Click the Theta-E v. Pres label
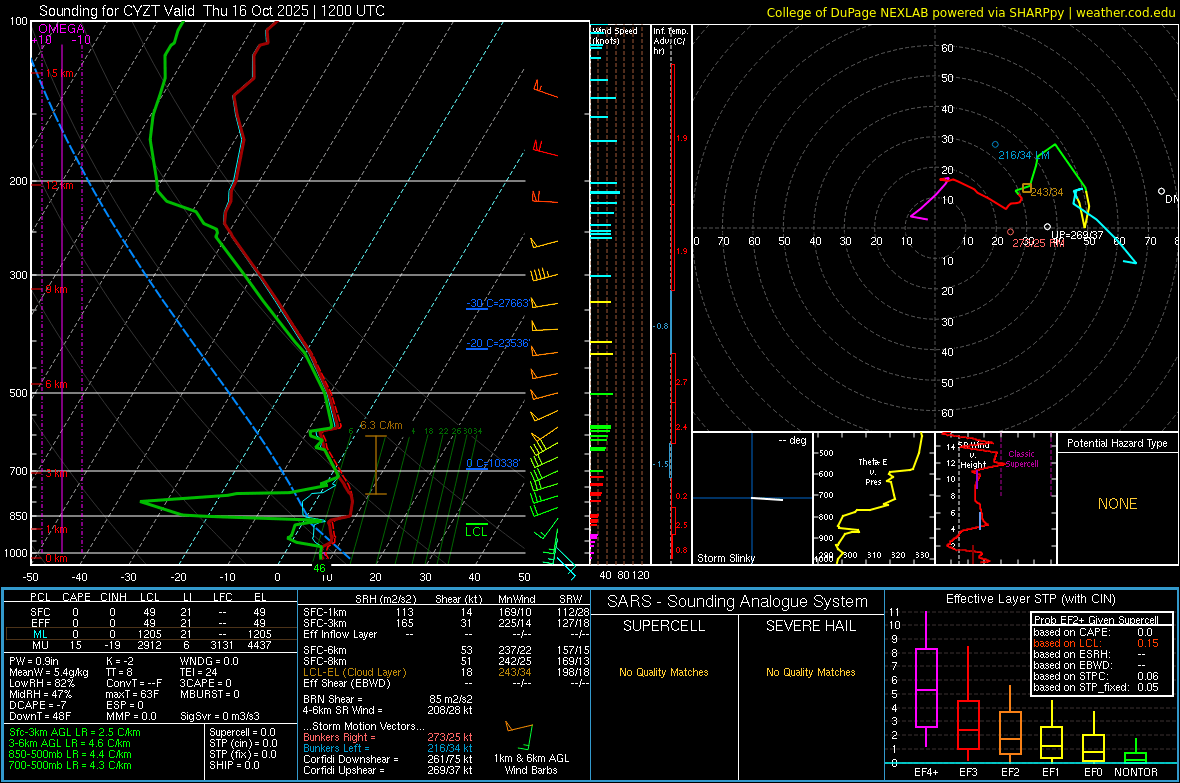The height and width of the screenshot is (783, 1180). (872, 472)
